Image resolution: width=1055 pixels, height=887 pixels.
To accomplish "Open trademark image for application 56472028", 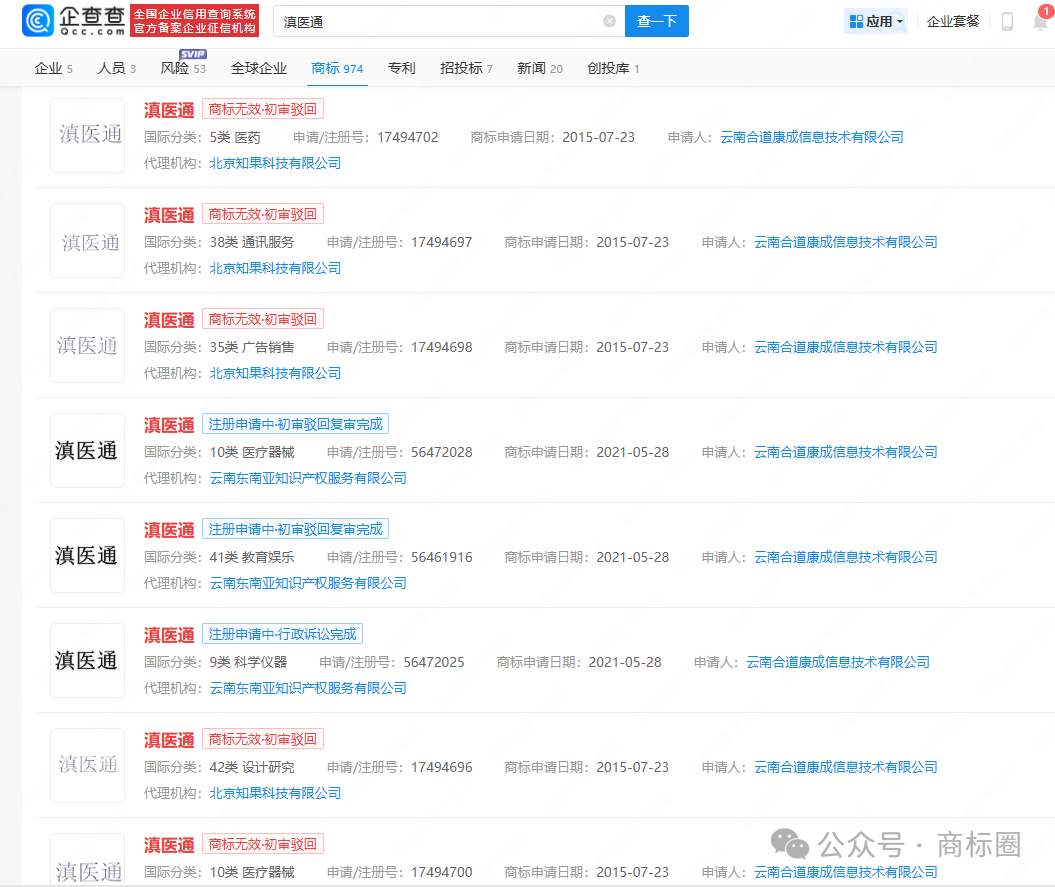I will pyautogui.click(x=87, y=450).
